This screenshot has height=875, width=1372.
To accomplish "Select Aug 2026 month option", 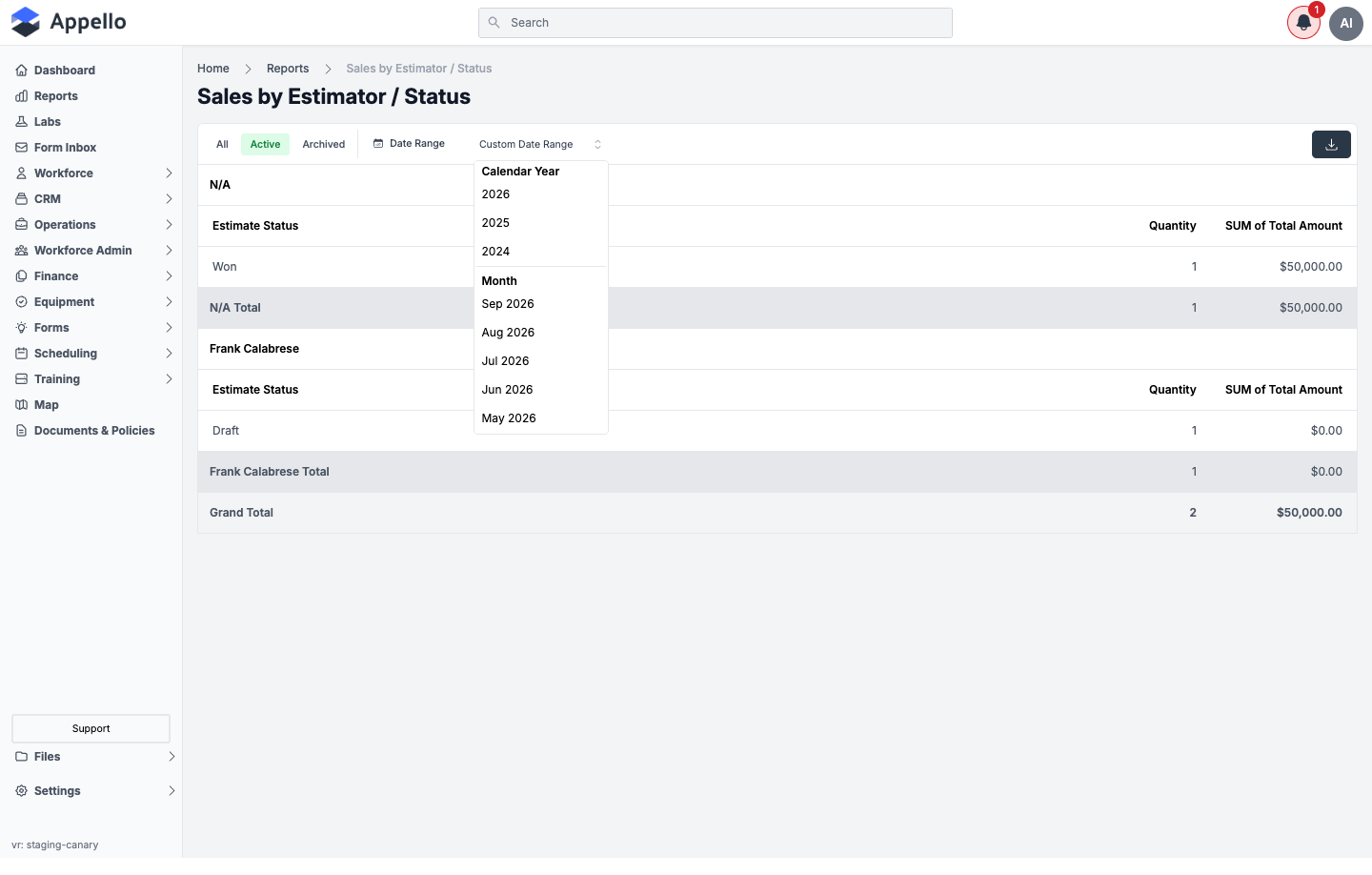I will tap(540, 333).
